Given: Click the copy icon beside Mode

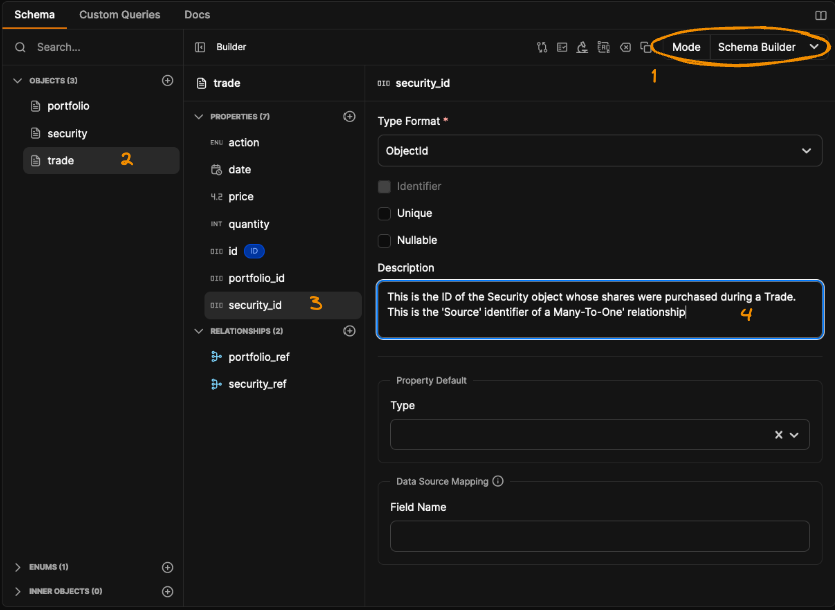Looking at the screenshot, I should point(646,47).
